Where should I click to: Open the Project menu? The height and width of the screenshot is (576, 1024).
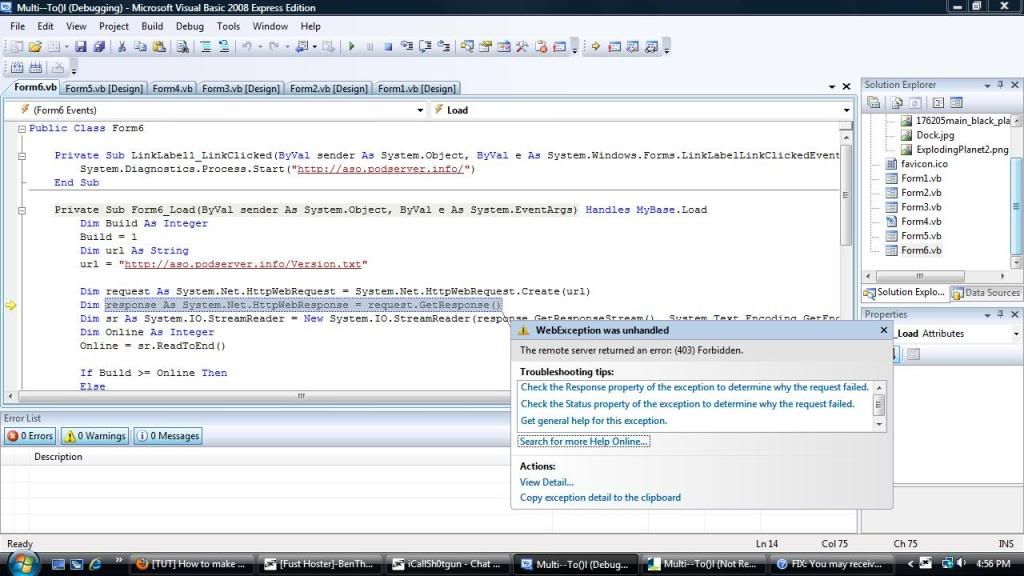tap(114, 26)
